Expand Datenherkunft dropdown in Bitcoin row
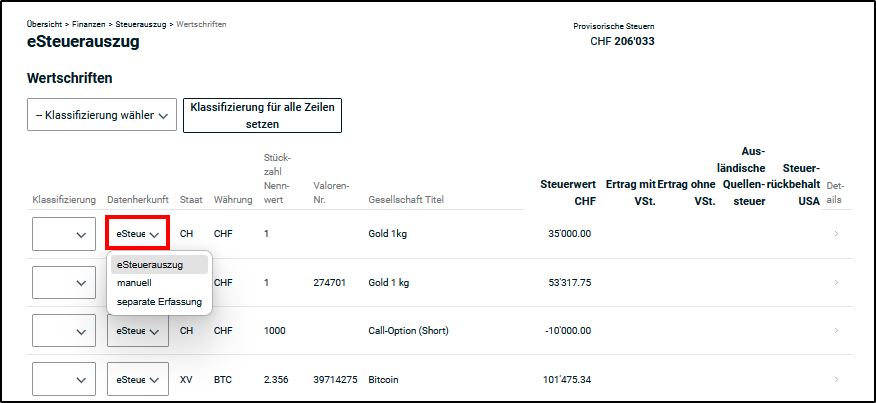 [137, 380]
